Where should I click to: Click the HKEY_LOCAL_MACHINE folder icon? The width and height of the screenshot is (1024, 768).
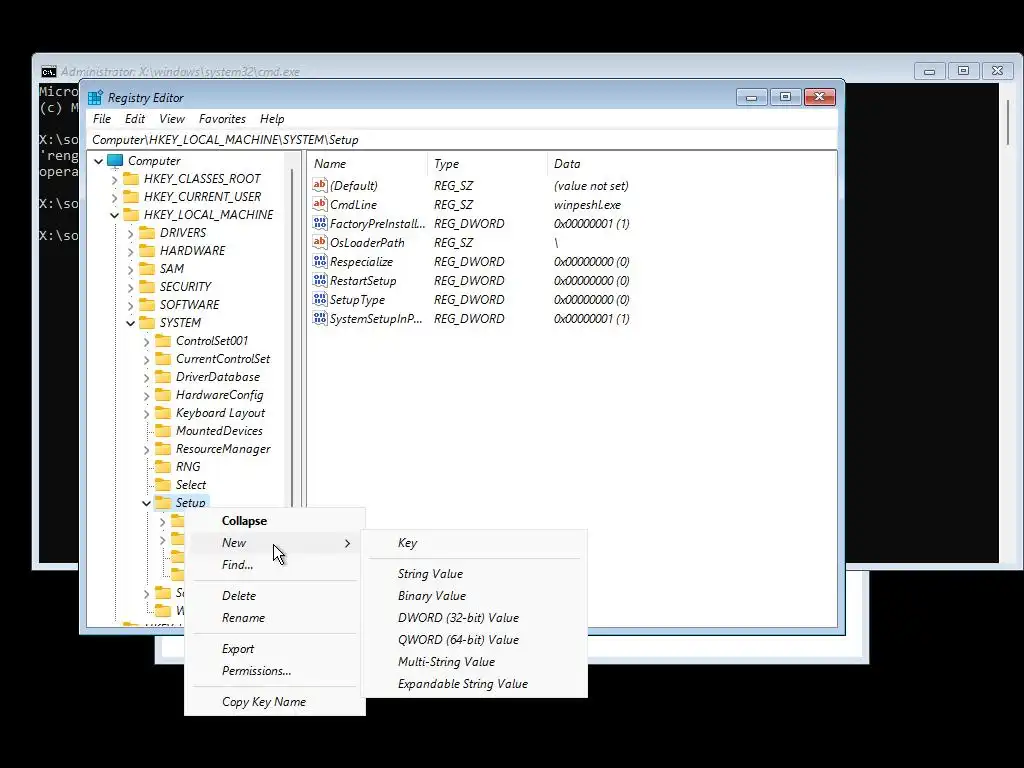point(131,214)
